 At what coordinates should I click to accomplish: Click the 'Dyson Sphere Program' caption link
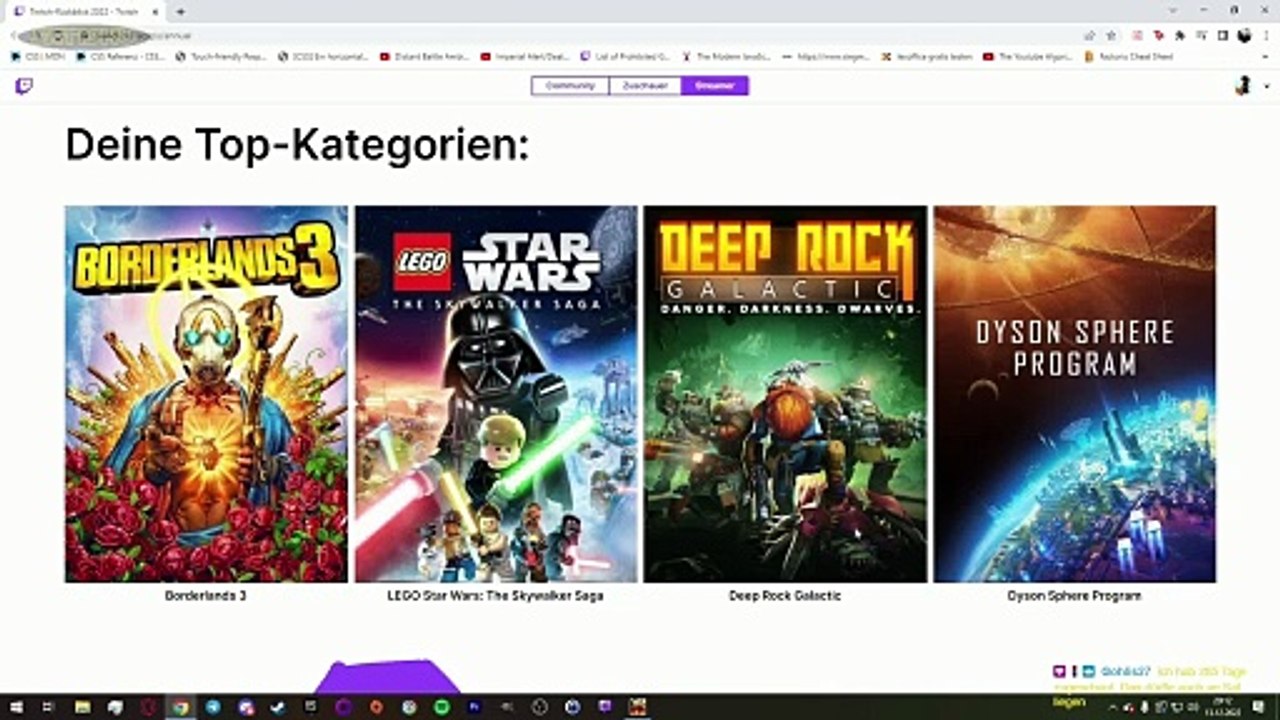tap(1074, 595)
